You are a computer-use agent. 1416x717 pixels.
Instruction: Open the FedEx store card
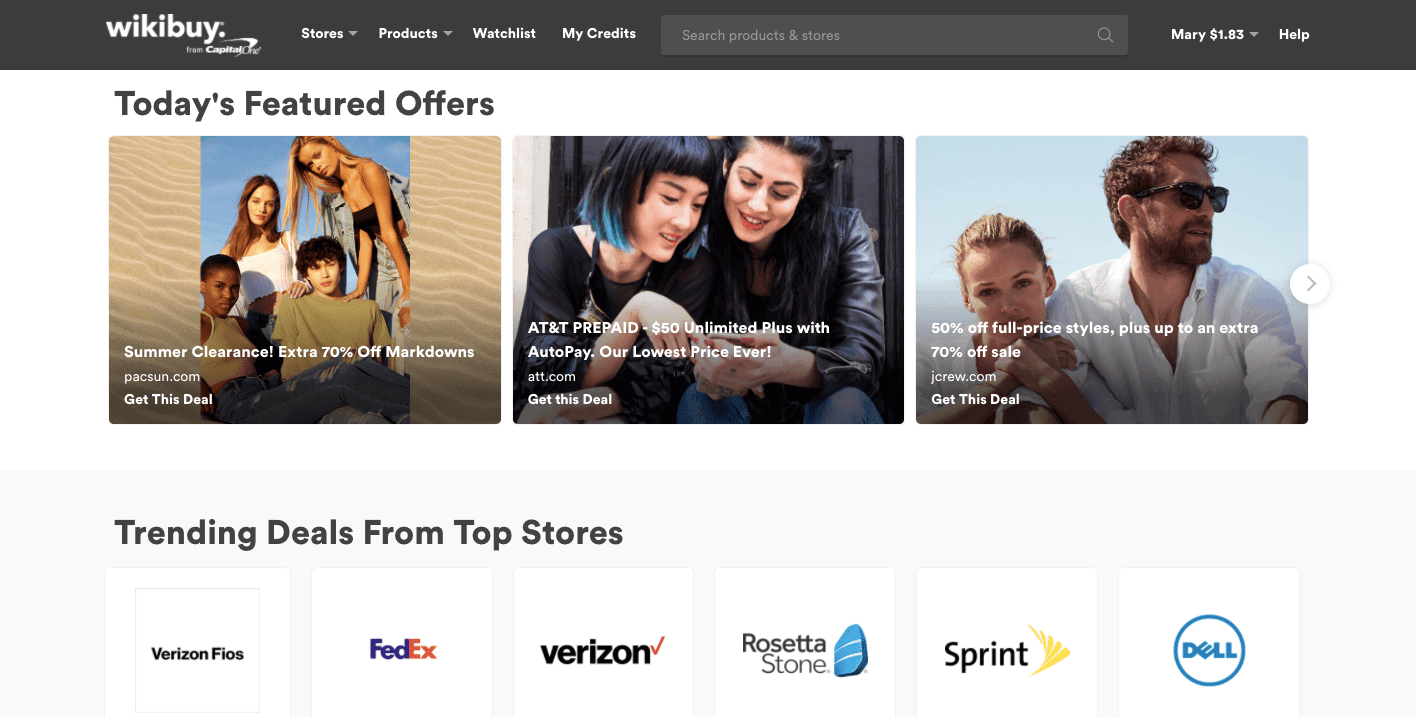coord(402,642)
